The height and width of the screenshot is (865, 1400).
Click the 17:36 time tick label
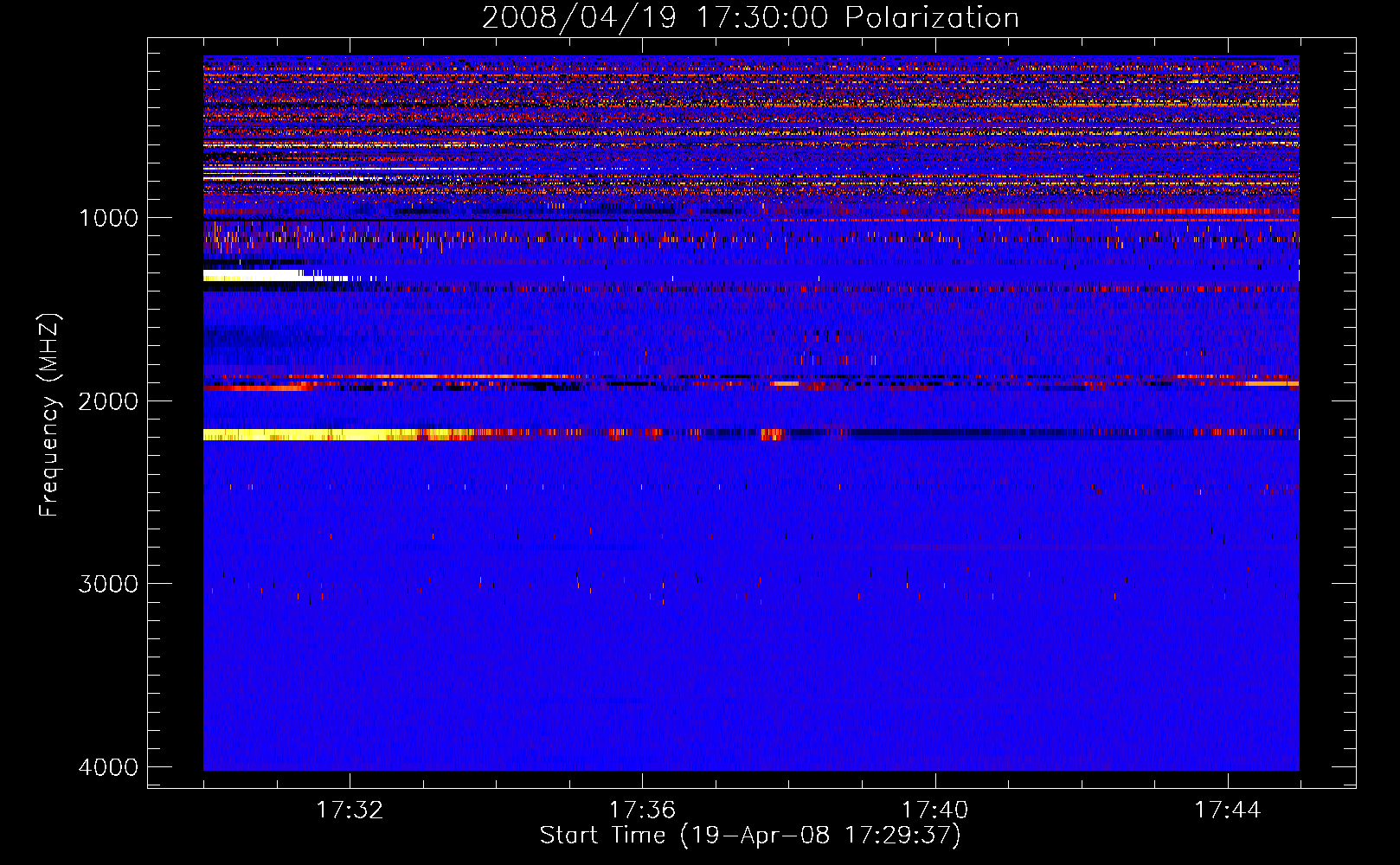tap(642, 811)
